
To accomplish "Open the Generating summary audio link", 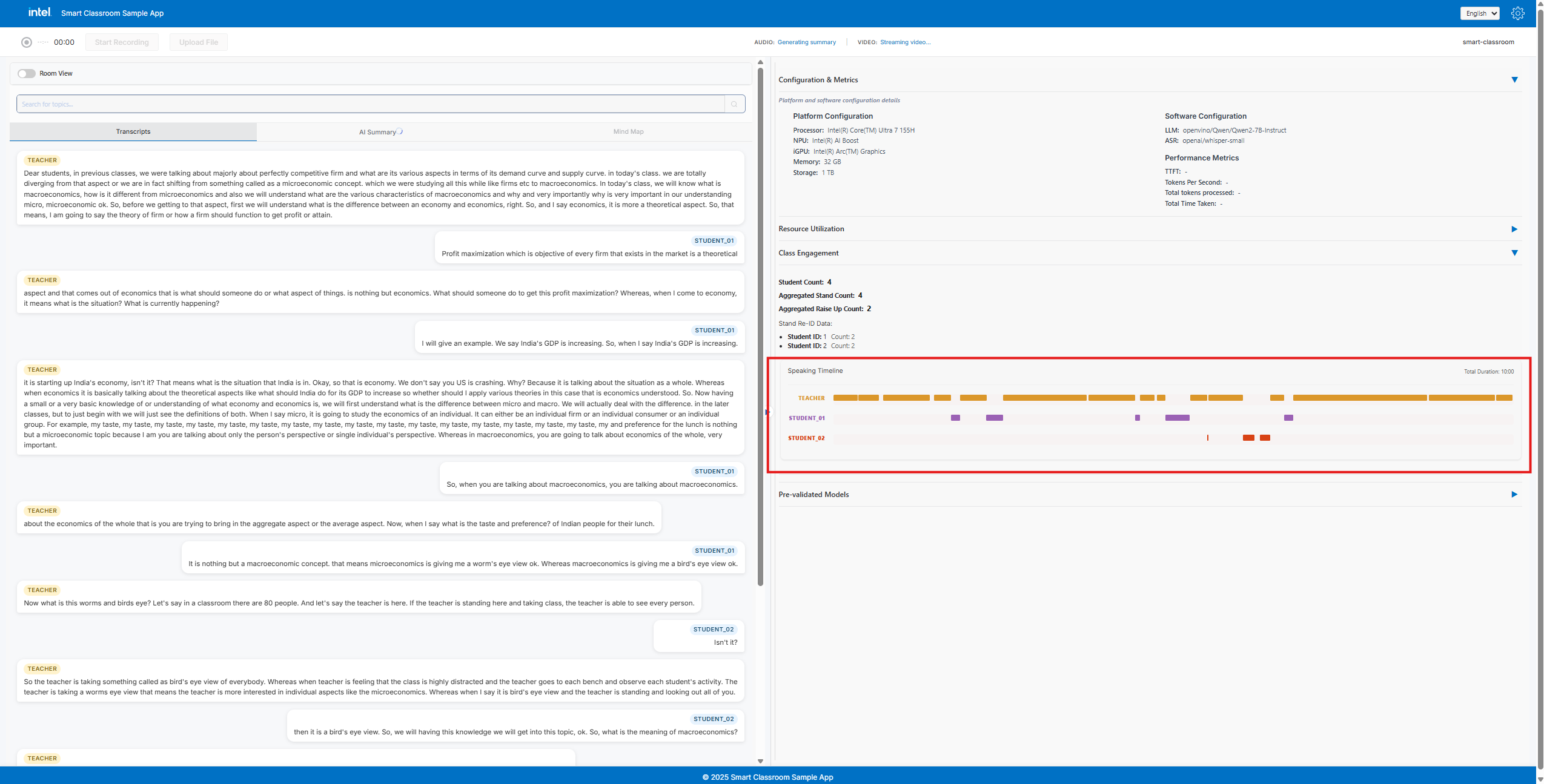I will (806, 42).
